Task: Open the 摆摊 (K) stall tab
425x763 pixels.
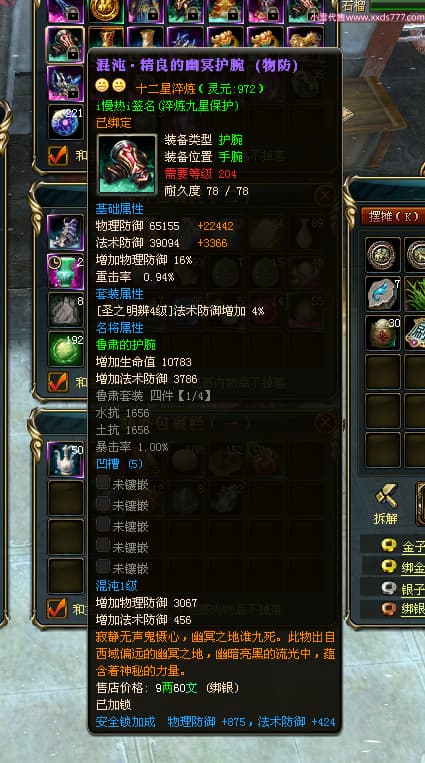Action: (x=393, y=216)
